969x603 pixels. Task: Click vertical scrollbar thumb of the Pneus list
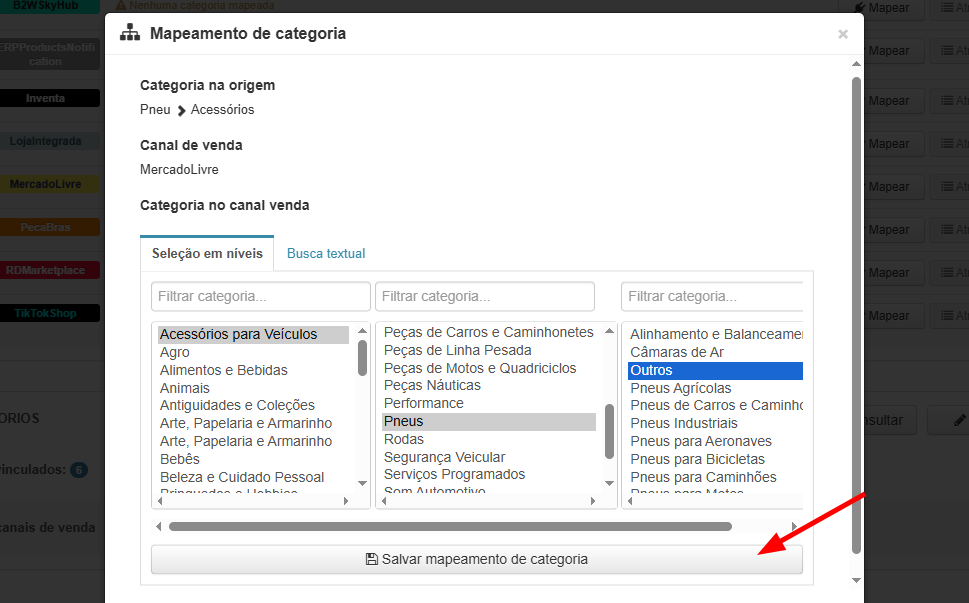click(609, 431)
